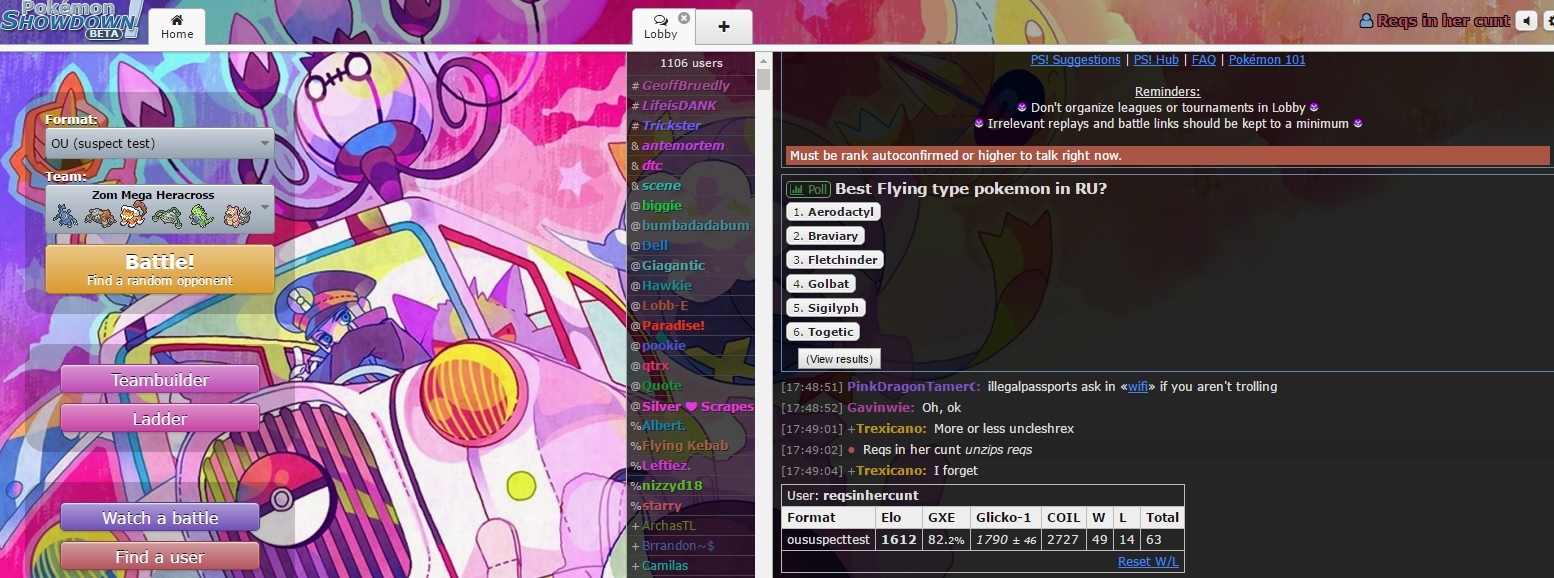Select user Leftiez. in user list

tap(691, 466)
